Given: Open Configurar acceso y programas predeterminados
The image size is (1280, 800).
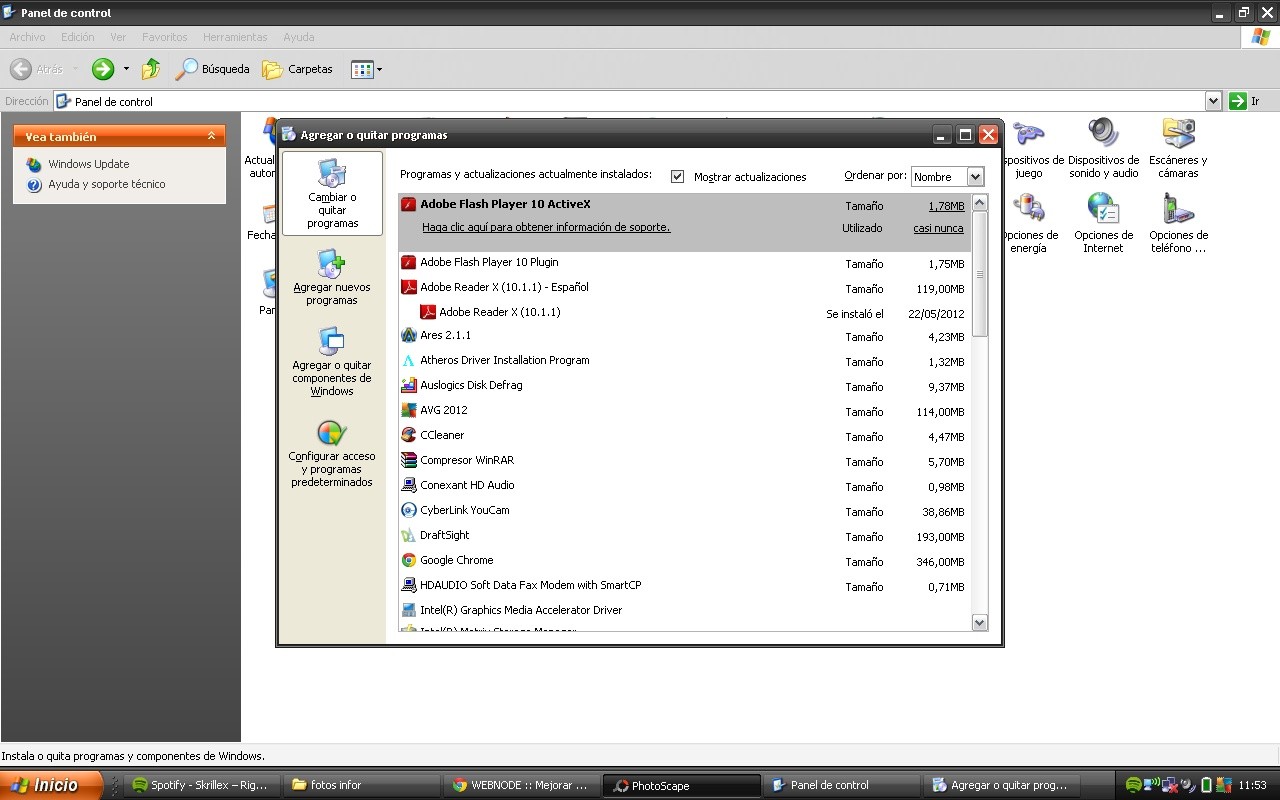Looking at the screenshot, I should 332,453.
